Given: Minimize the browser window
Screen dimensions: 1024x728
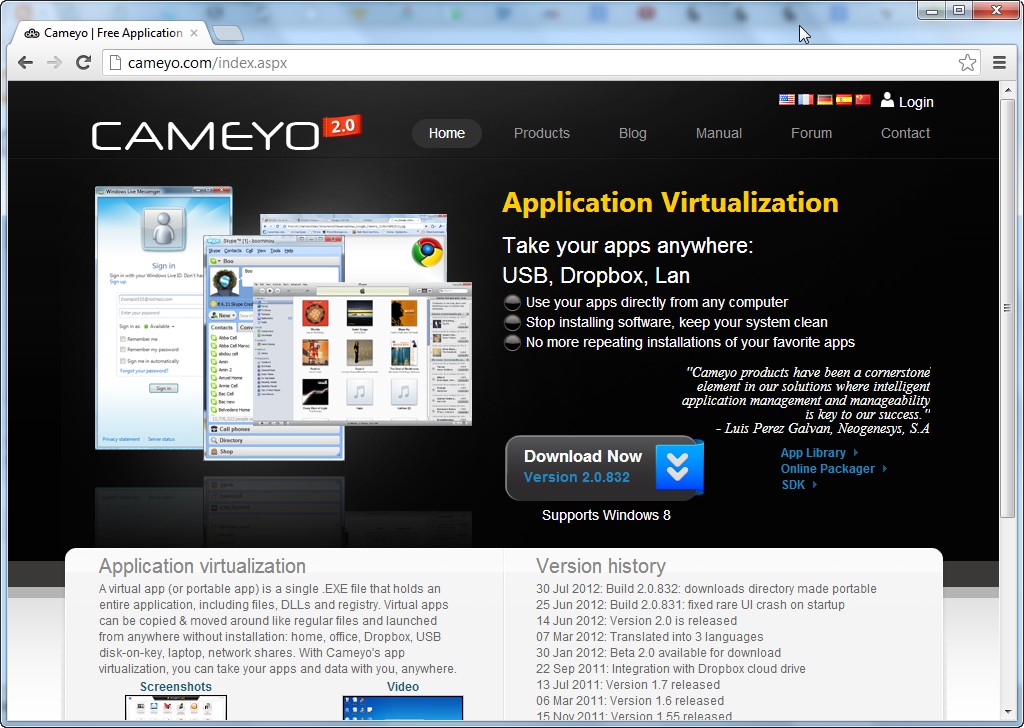Looking at the screenshot, I should pos(932,10).
